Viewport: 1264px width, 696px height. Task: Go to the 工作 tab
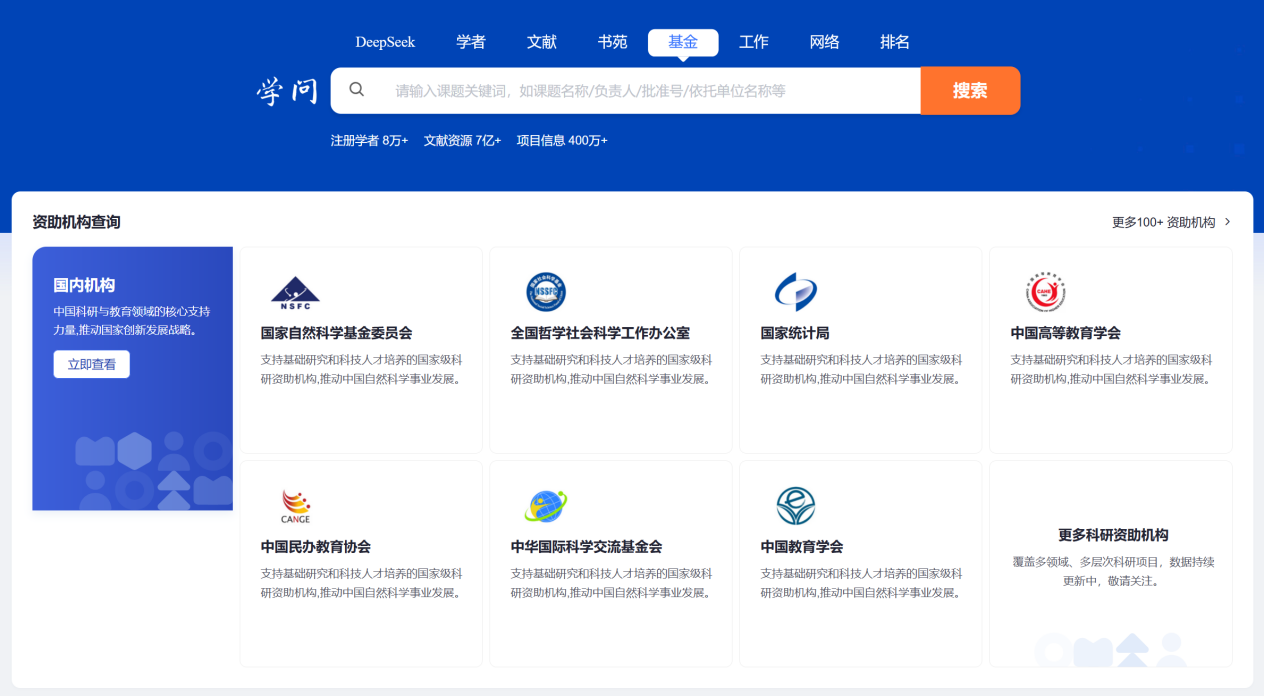[x=754, y=42]
